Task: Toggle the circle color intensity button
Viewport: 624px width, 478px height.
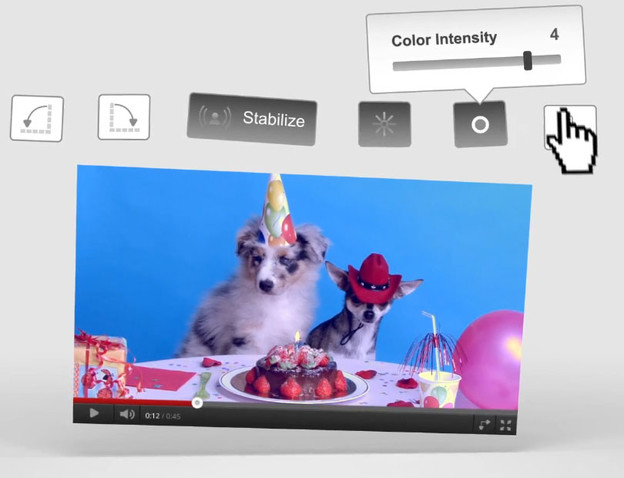Action: (480, 125)
